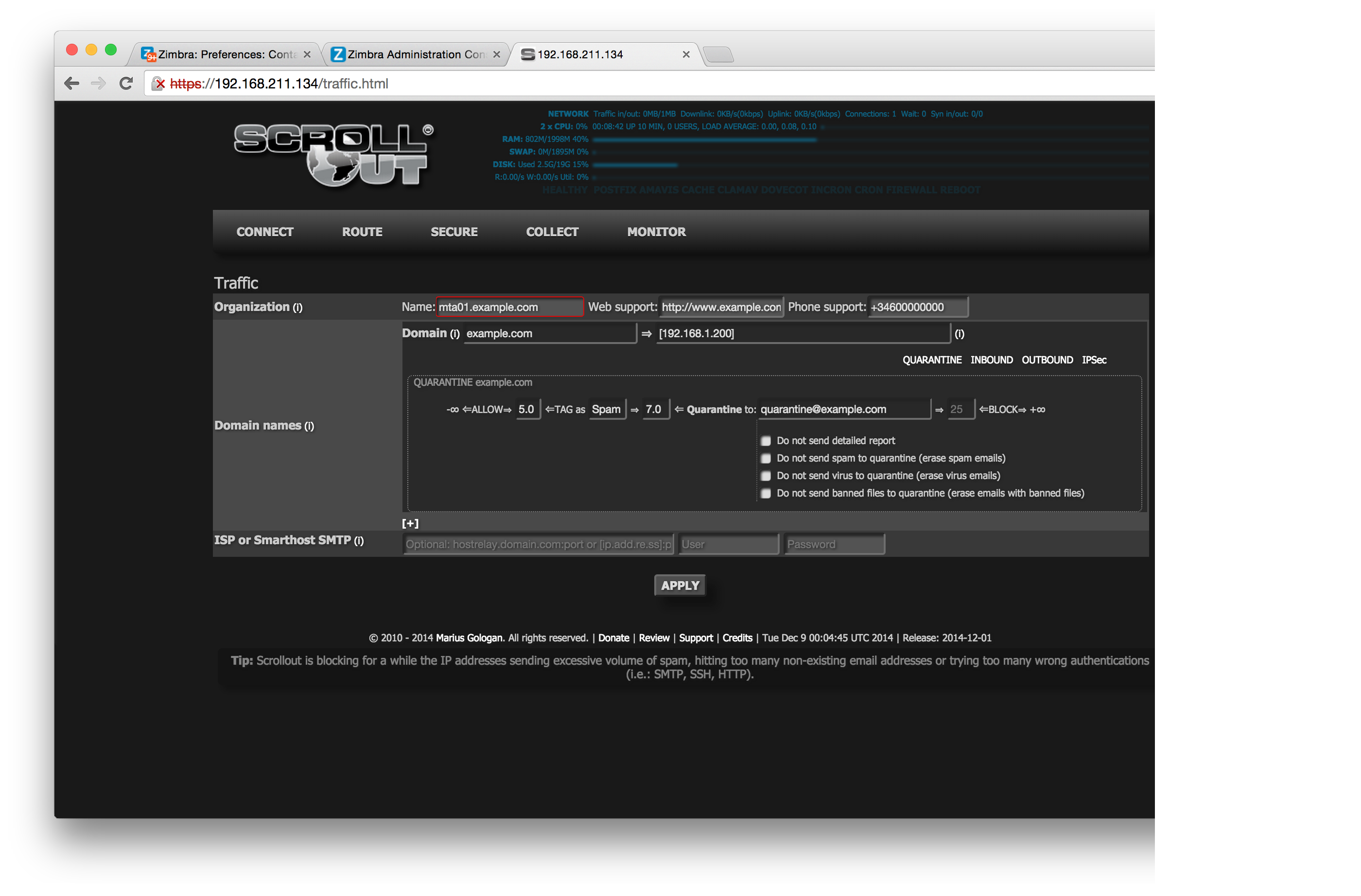Open the SECURE menu
The width and height of the screenshot is (1361, 896).
454,232
